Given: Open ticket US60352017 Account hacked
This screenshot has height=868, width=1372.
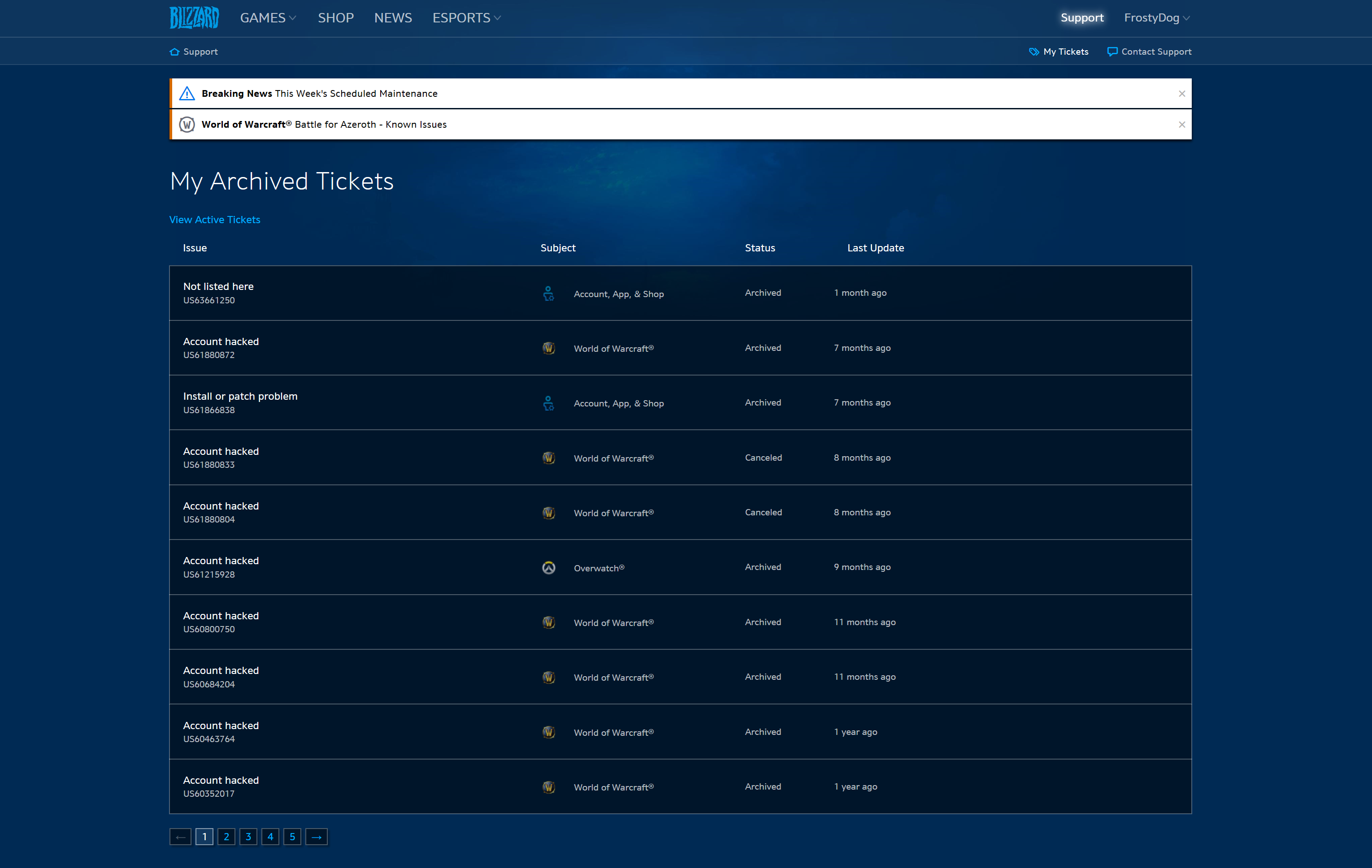Looking at the screenshot, I should pos(680,786).
